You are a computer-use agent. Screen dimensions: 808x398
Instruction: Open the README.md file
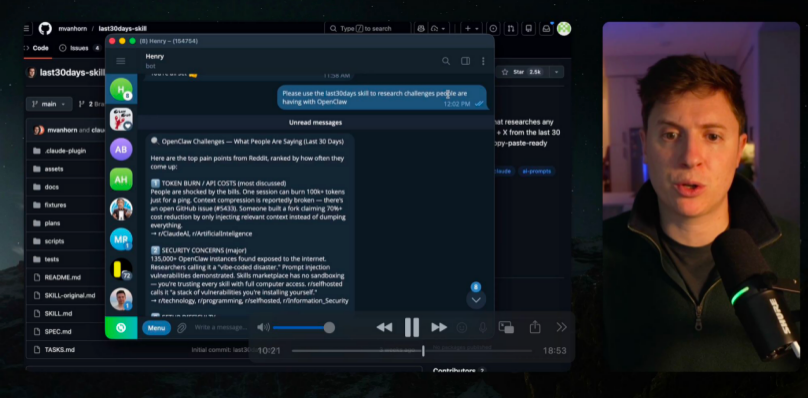(x=62, y=277)
